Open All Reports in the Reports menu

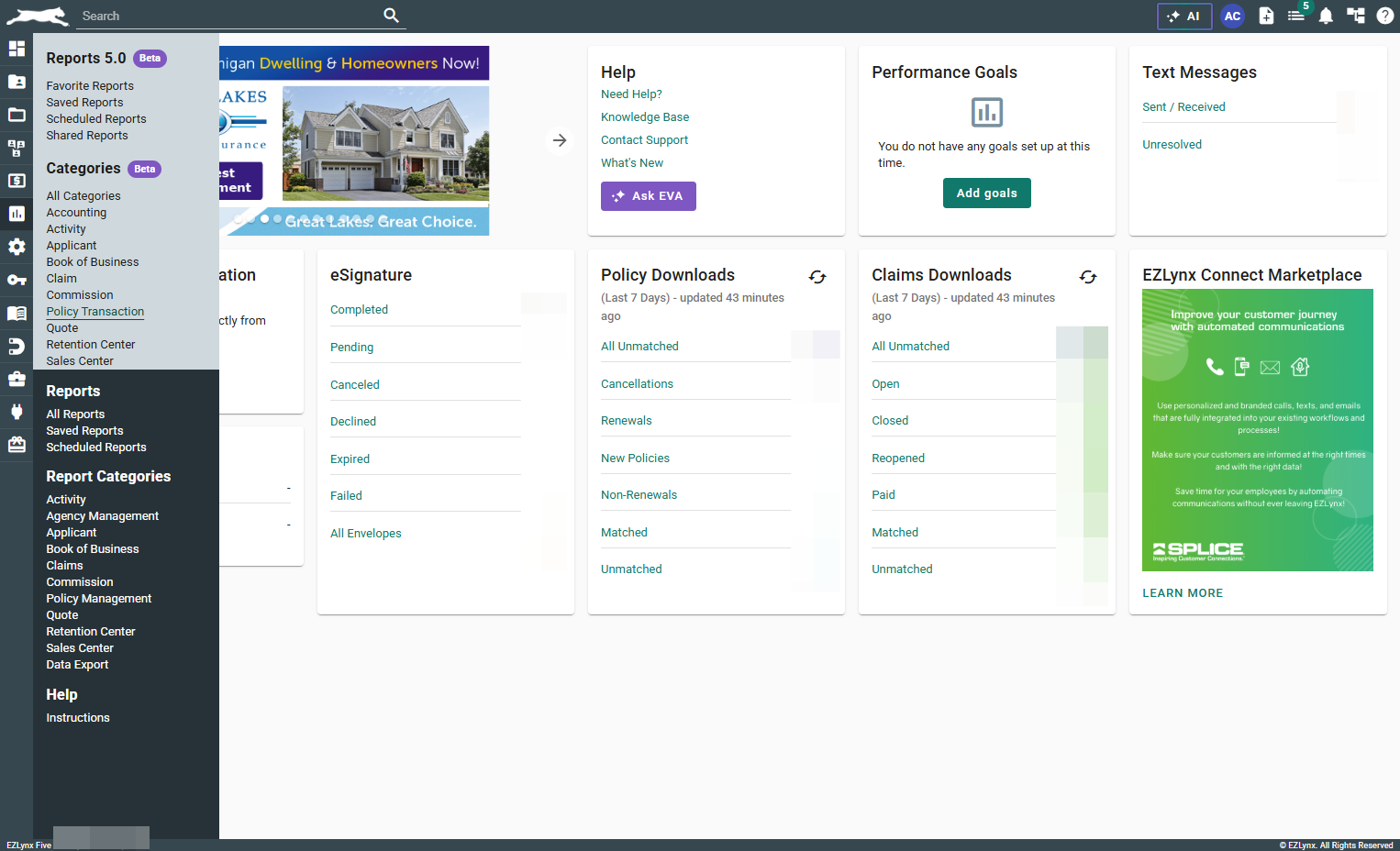[x=75, y=414]
